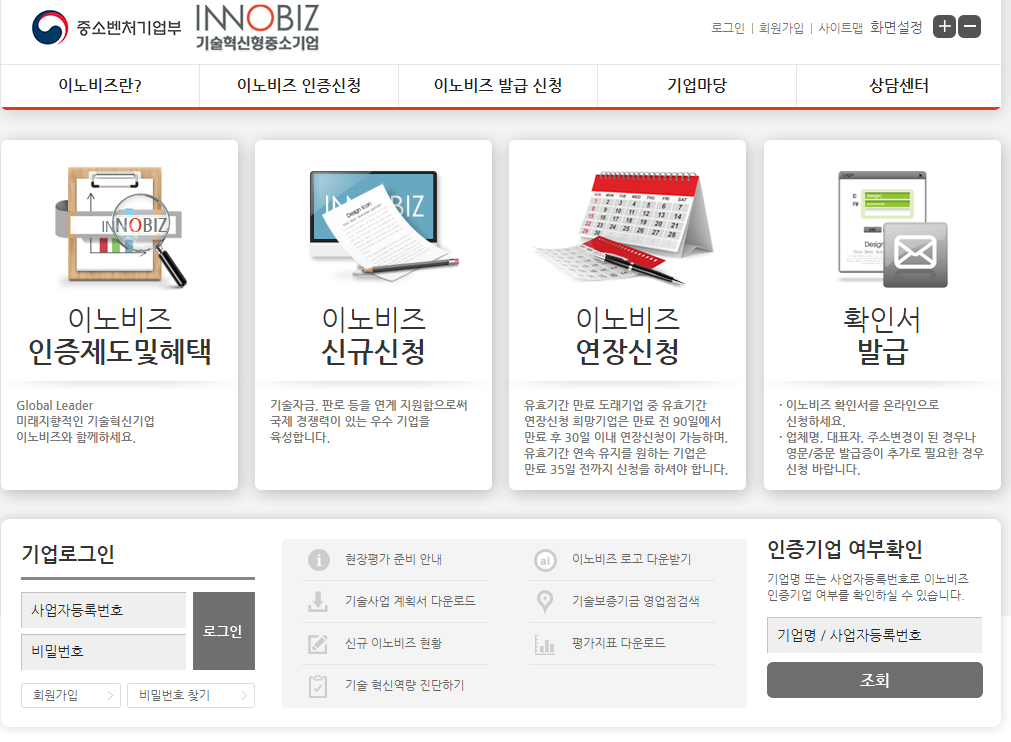Open the 평가지표 다운로드 link
This screenshot has width=1011, height=742.
point(618,643)
